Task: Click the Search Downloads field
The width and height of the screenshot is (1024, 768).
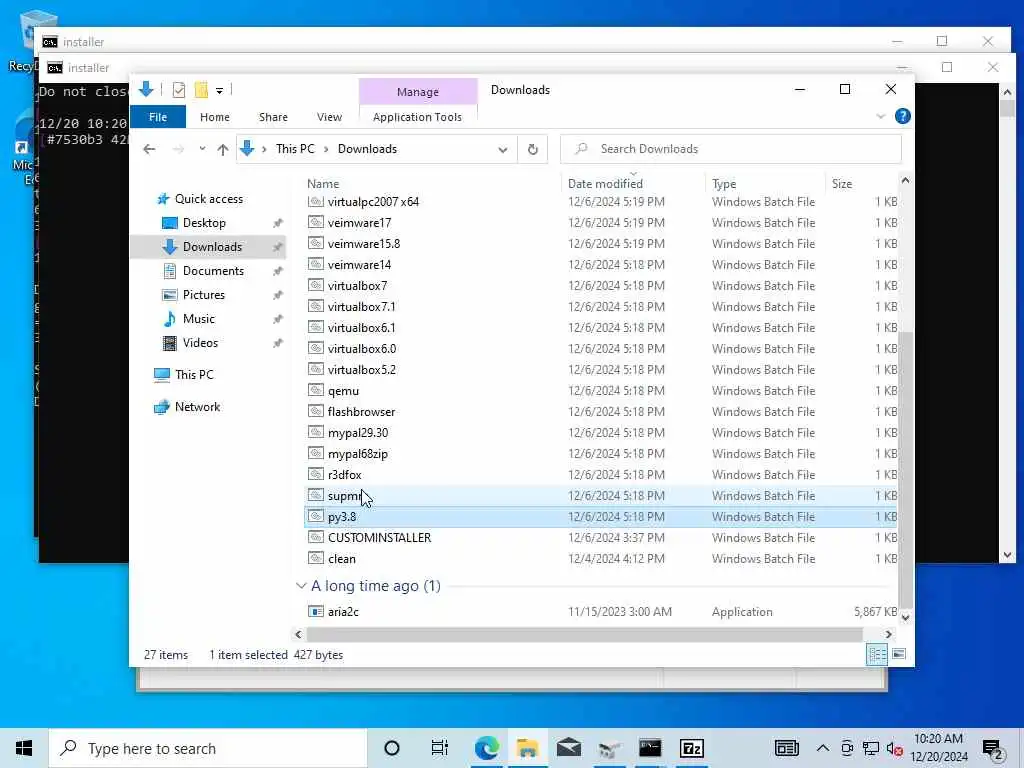Action: 731,149
